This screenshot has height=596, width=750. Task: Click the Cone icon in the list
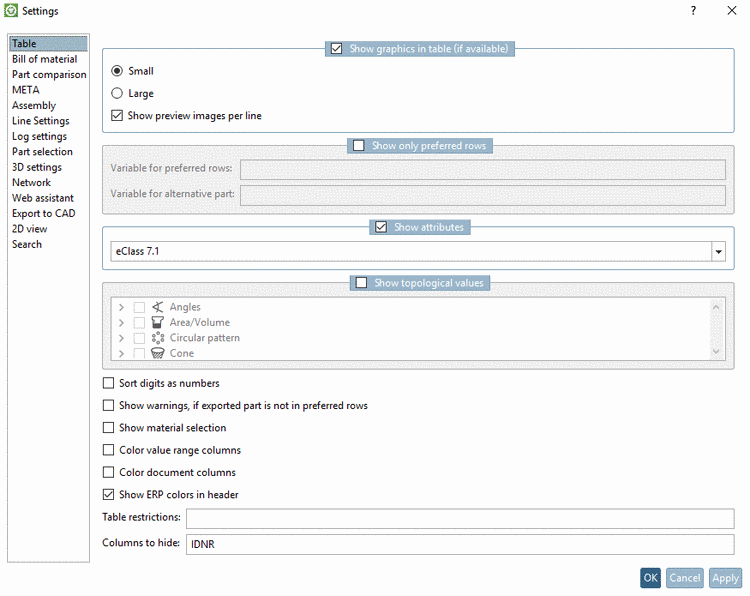click(157, 353)
